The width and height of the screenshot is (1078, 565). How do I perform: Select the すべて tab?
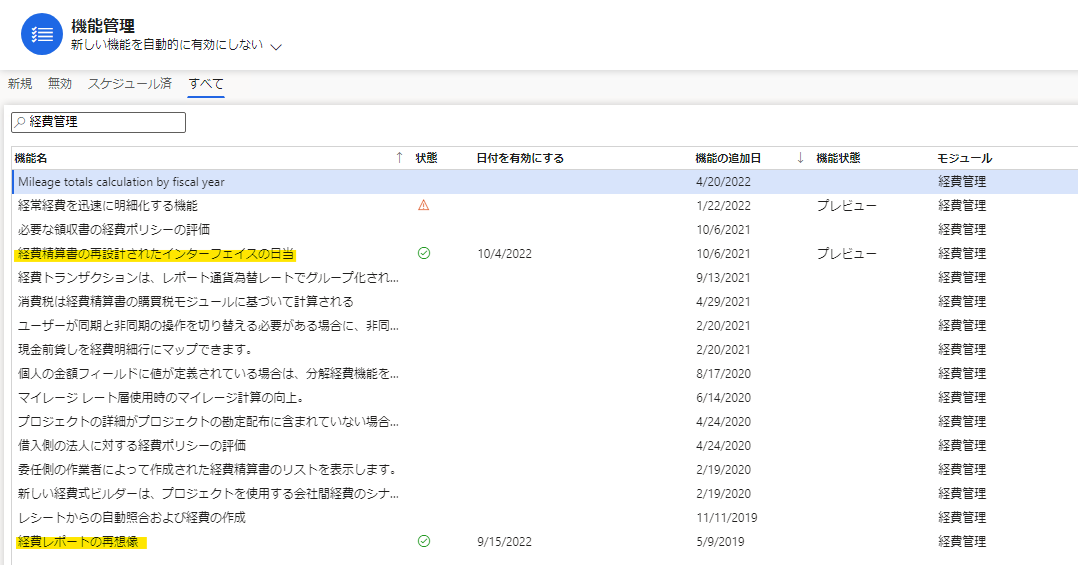(206, 83)
